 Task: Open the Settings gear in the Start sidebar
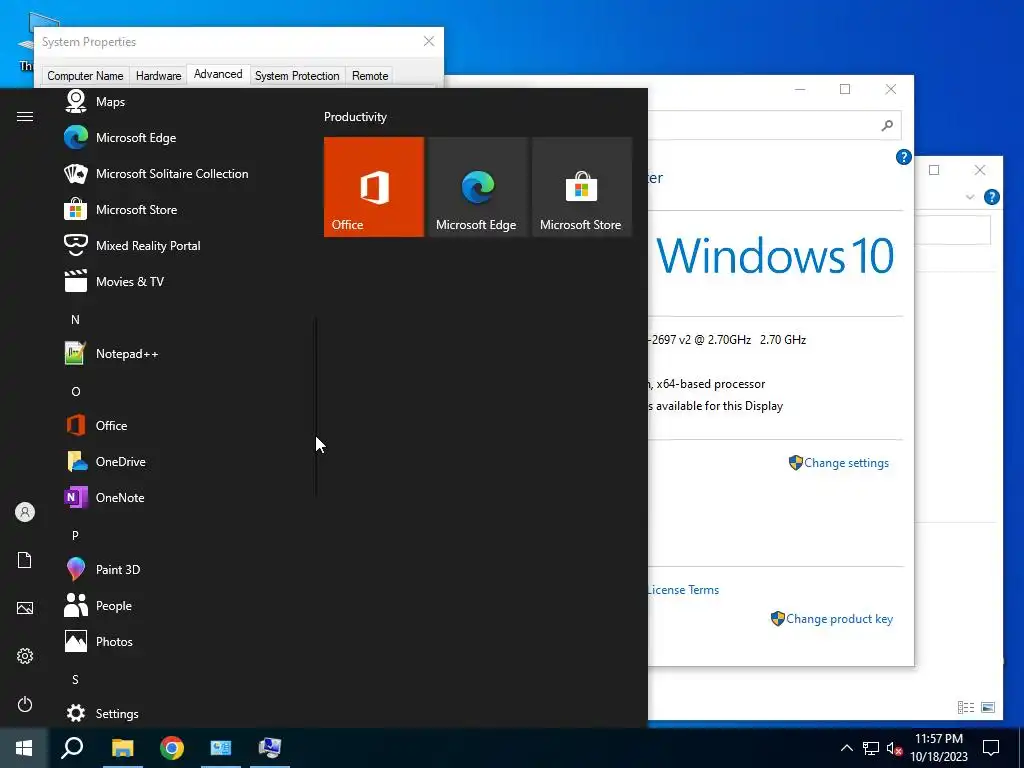(x=25, y=656)
